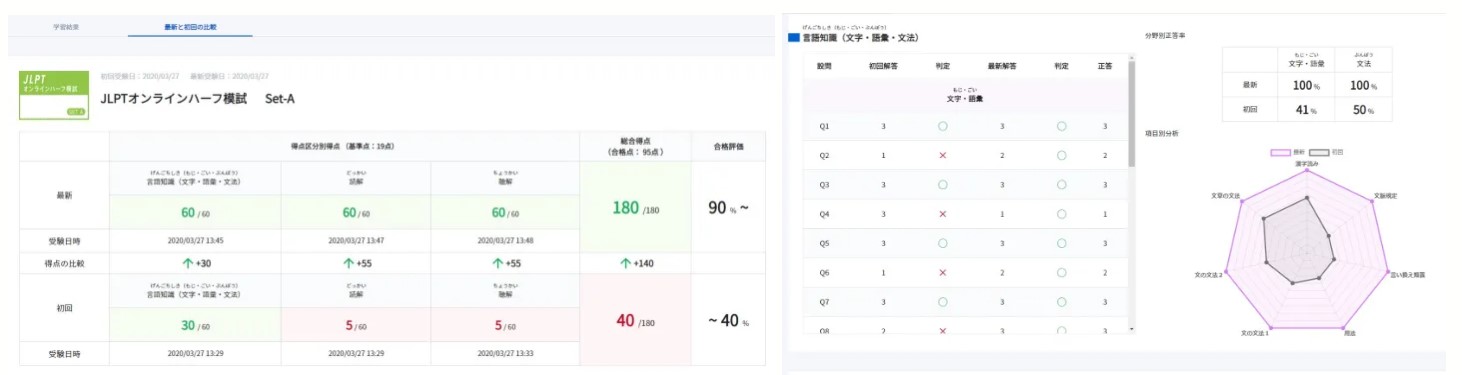Click the JLPTオンラインハーフ模試 Set-A title
Viewport: 1462px width, 375px height.
pyautogui.click(x=198, y=99)
